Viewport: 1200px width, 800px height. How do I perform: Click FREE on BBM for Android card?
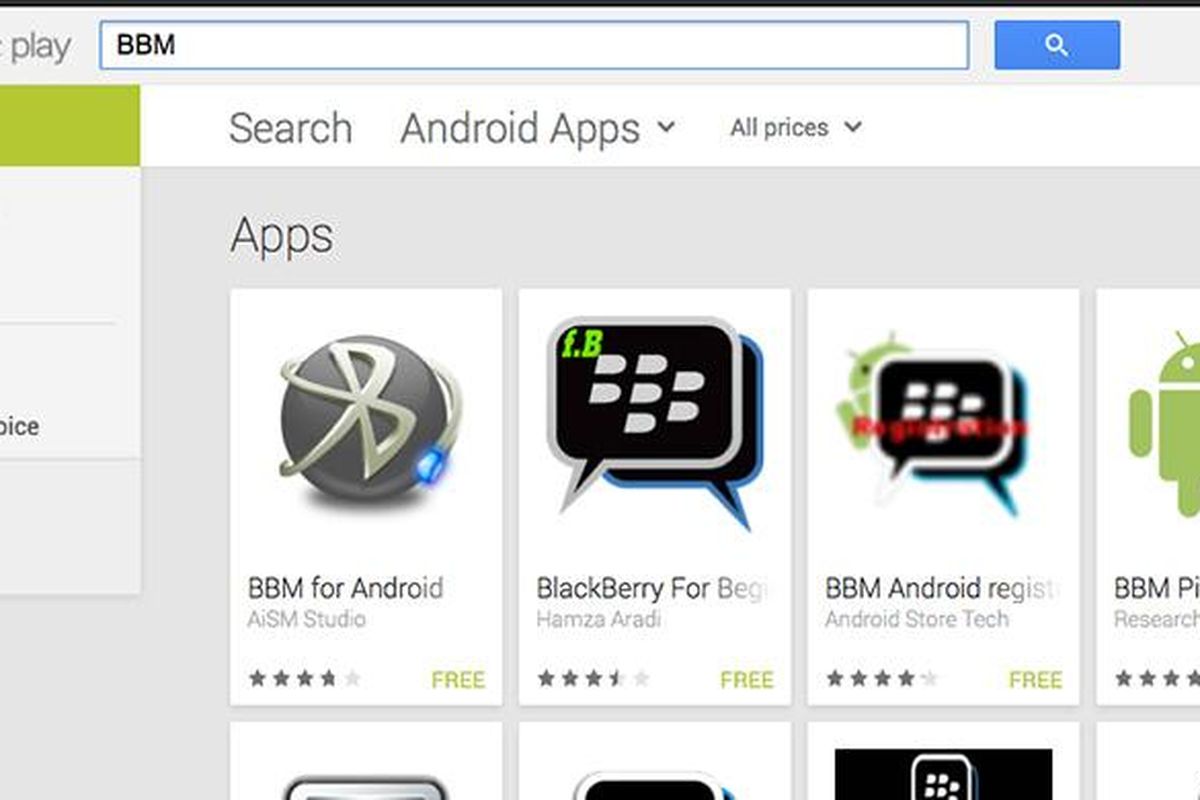(458, 680)
